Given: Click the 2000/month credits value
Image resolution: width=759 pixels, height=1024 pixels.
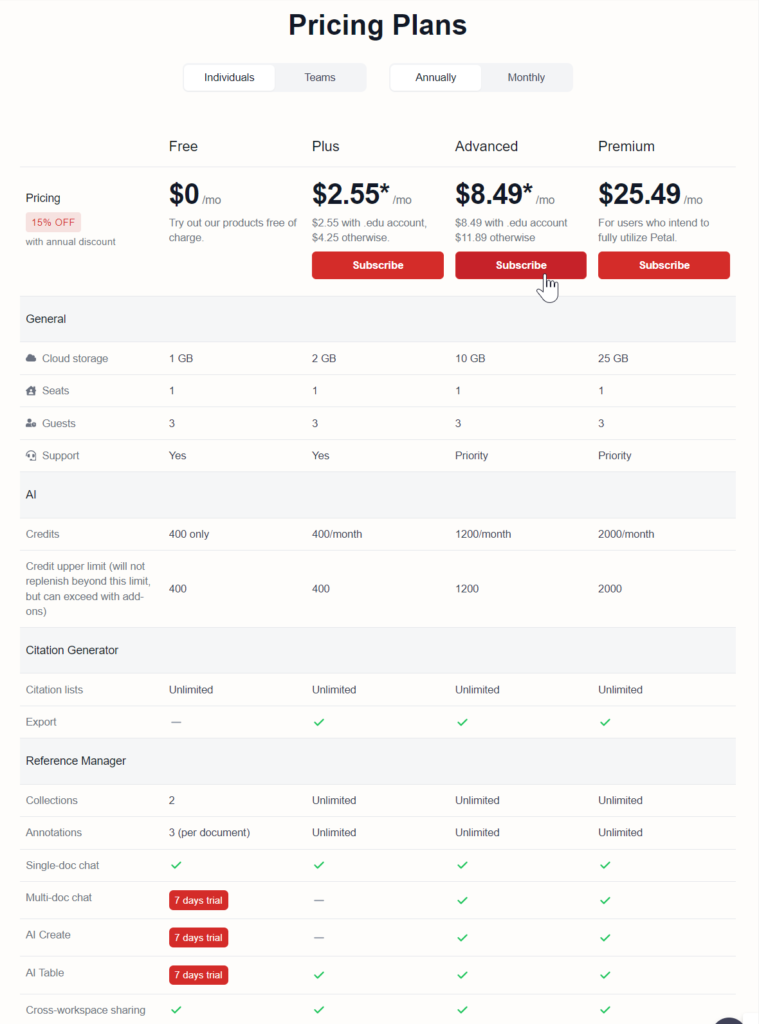Looking at the screenshot, I should click(x=626, y=534).
